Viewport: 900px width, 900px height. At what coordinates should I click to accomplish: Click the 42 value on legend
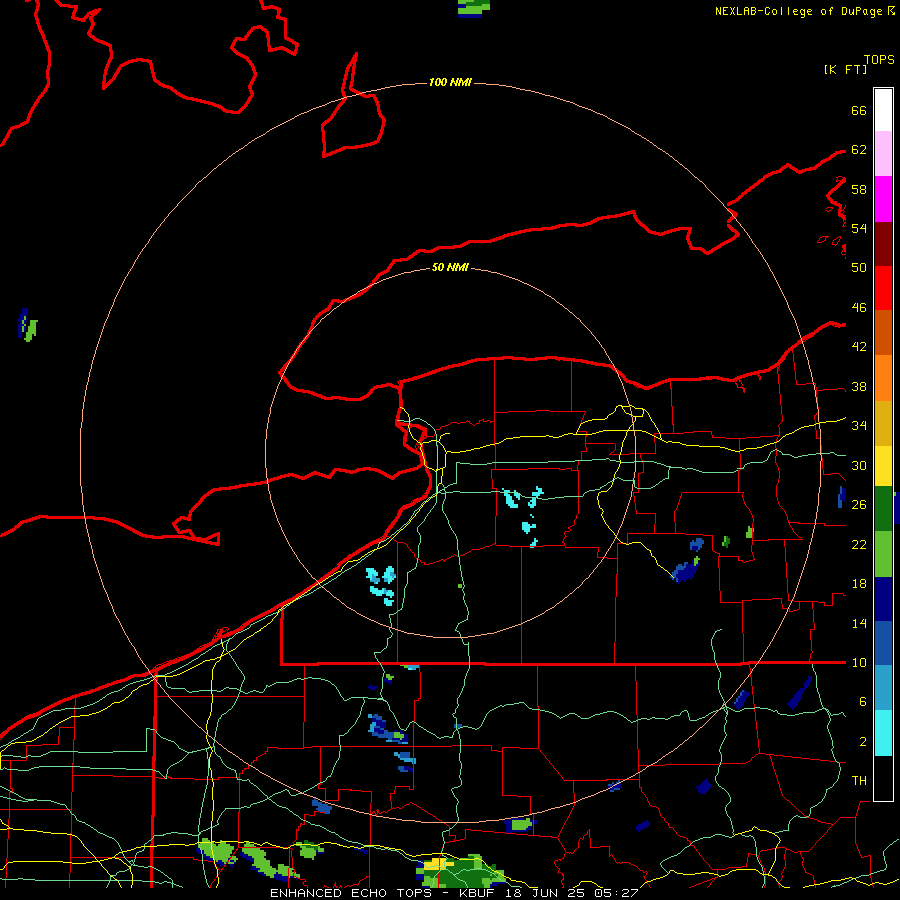pyautogui.click(x=859, y=347)
